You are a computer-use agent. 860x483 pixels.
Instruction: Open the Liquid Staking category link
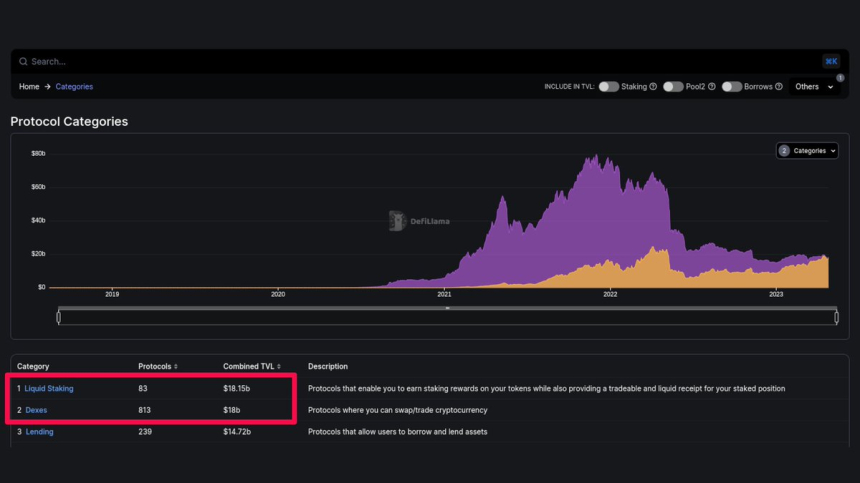(49, 388)
